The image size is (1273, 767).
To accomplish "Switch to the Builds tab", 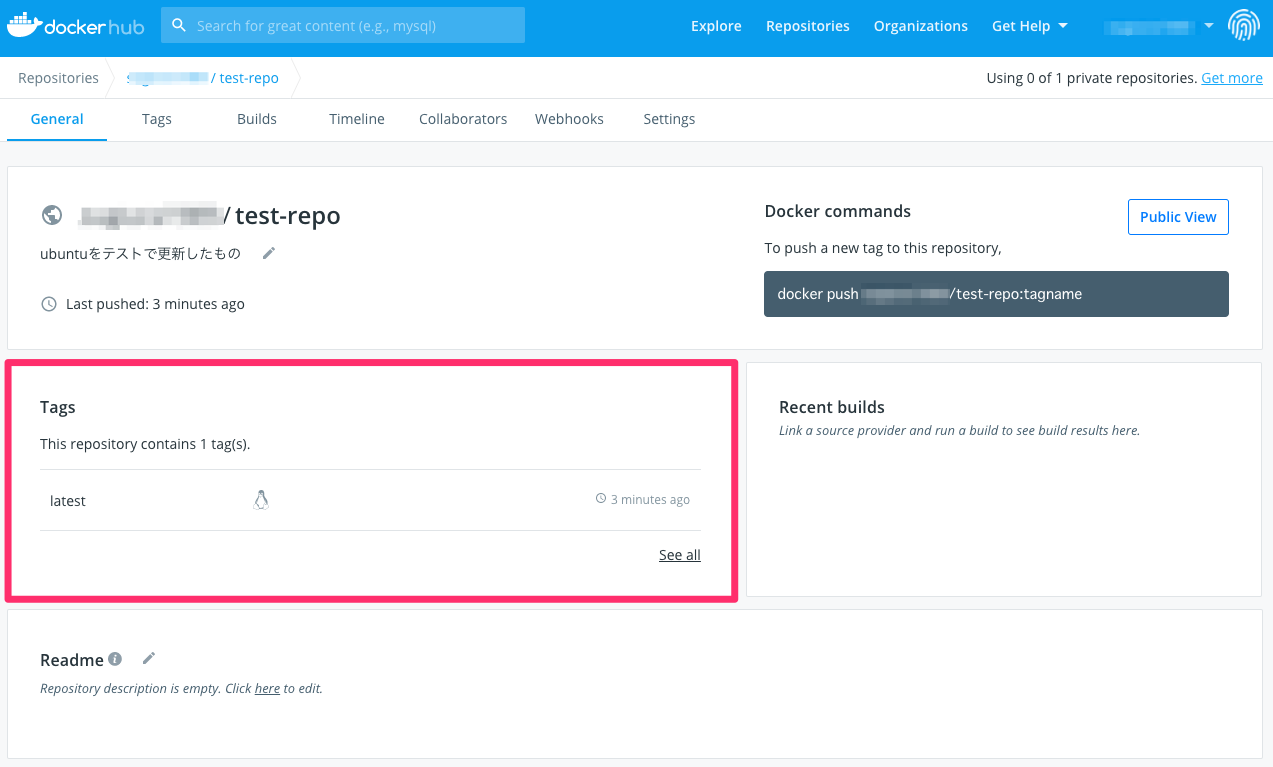I will pos(257,119).
